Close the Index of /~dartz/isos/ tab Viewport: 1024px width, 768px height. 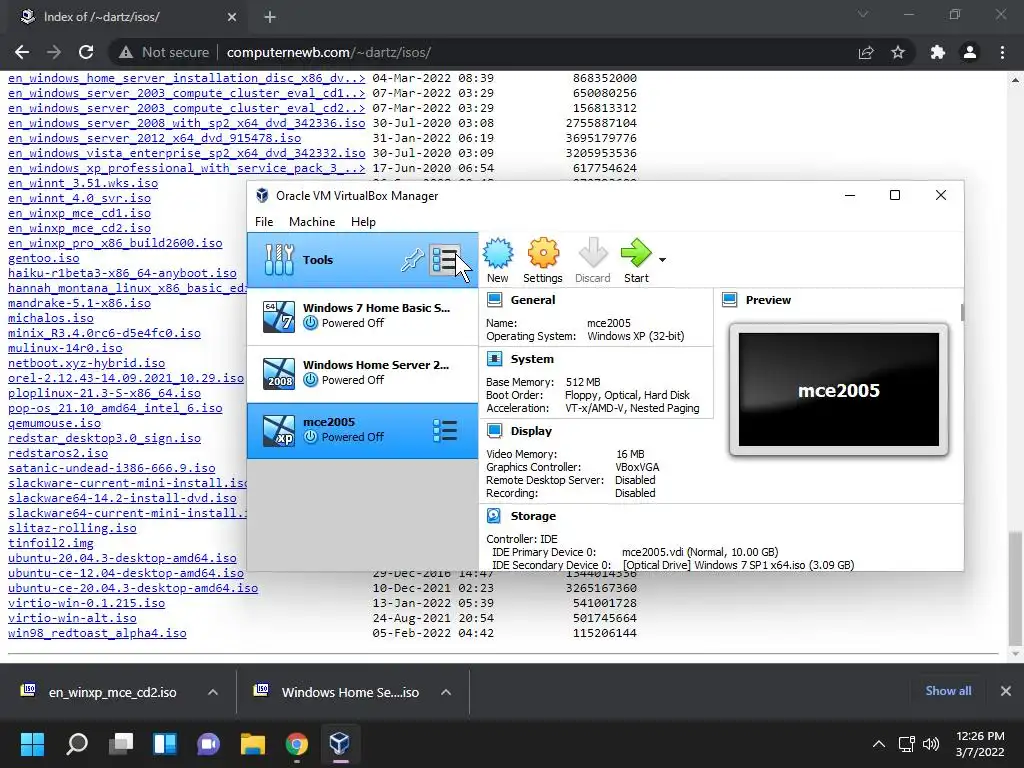point(232,17)
